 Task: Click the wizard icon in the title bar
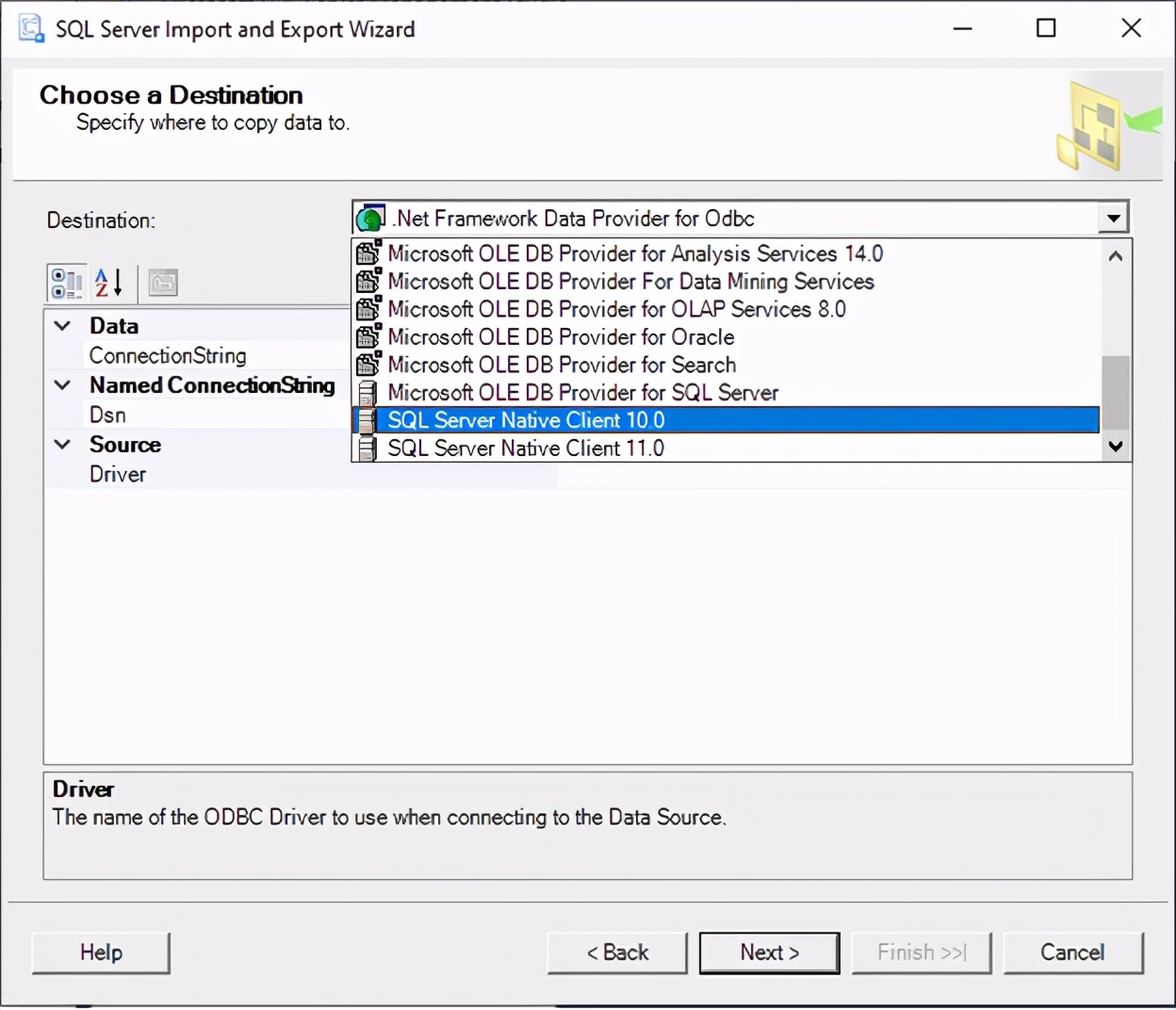(x=31, y=29)
